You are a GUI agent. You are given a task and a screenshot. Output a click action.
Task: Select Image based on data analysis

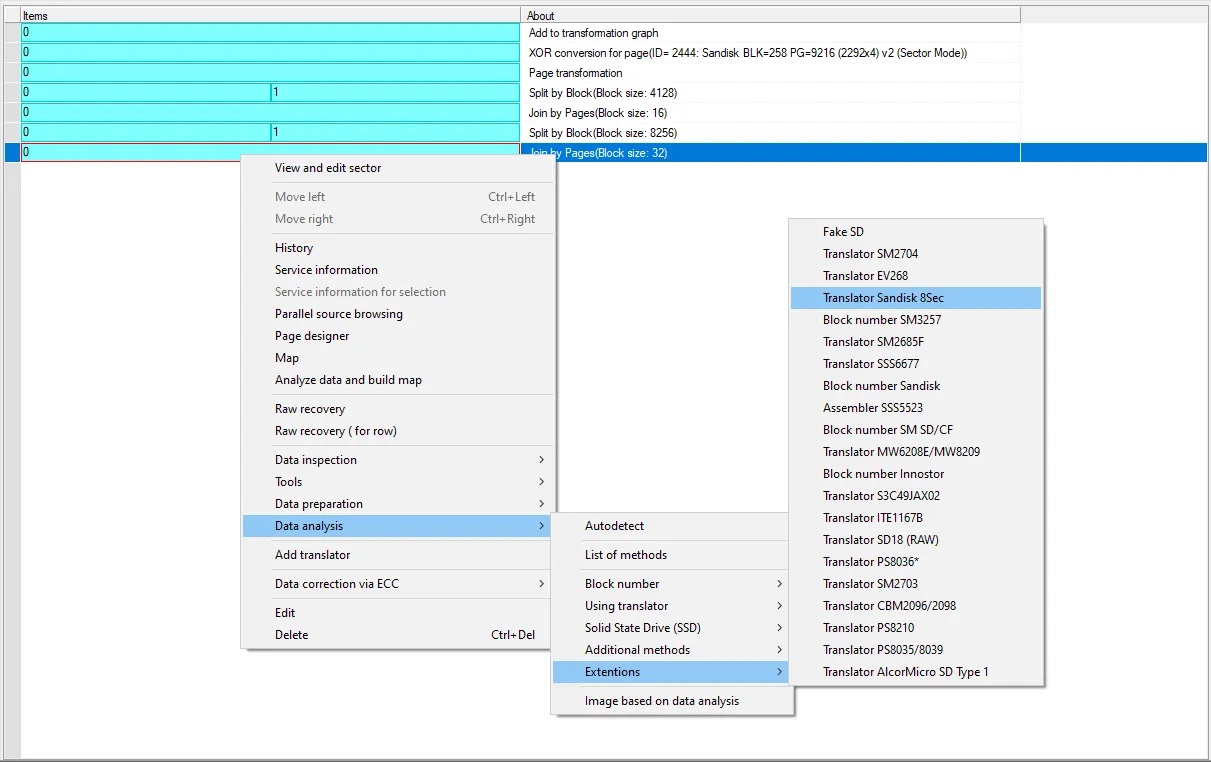click(x=661, y=701)
